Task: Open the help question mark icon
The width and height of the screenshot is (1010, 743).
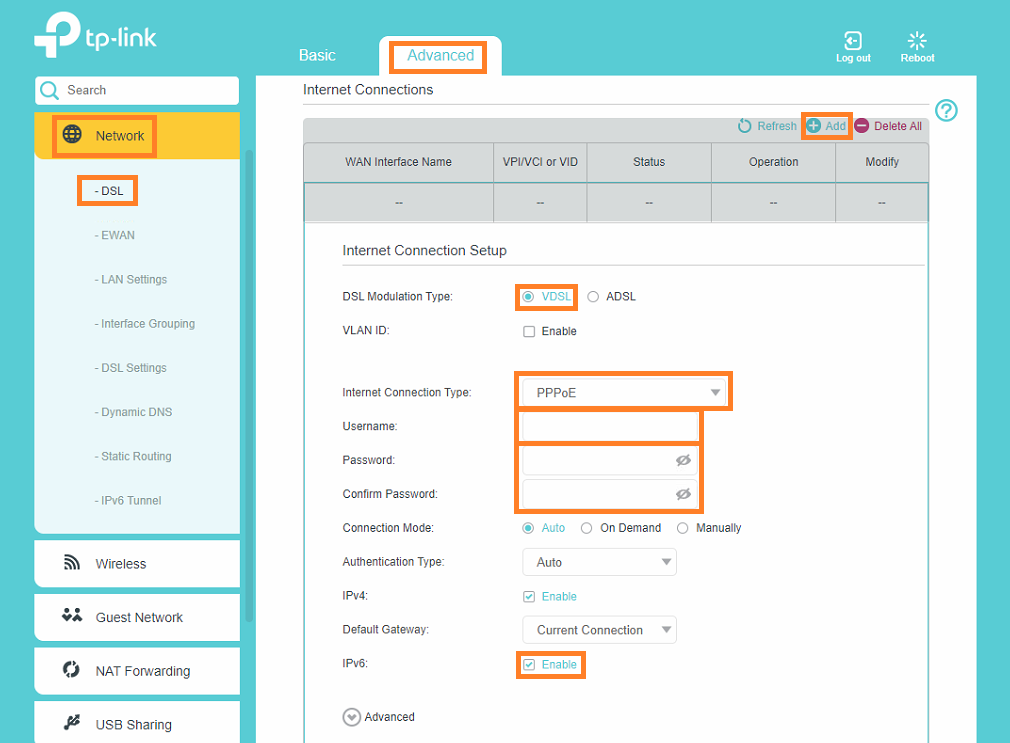Action: pos(946,111)
